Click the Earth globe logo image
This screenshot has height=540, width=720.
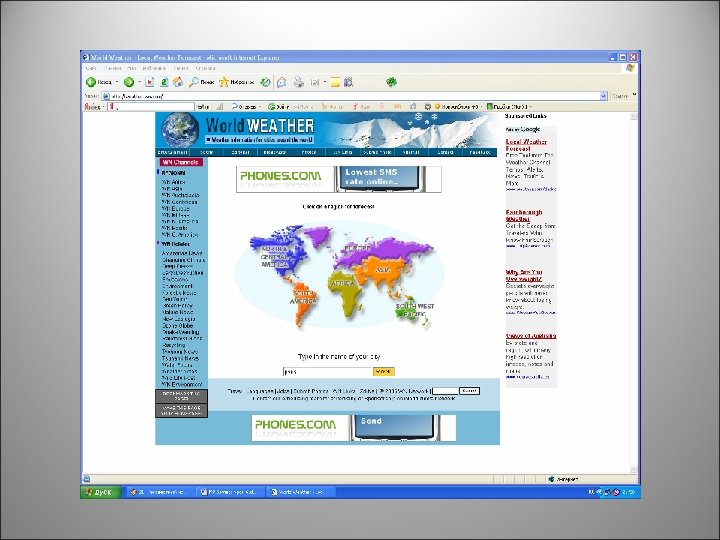coord(180,130)
